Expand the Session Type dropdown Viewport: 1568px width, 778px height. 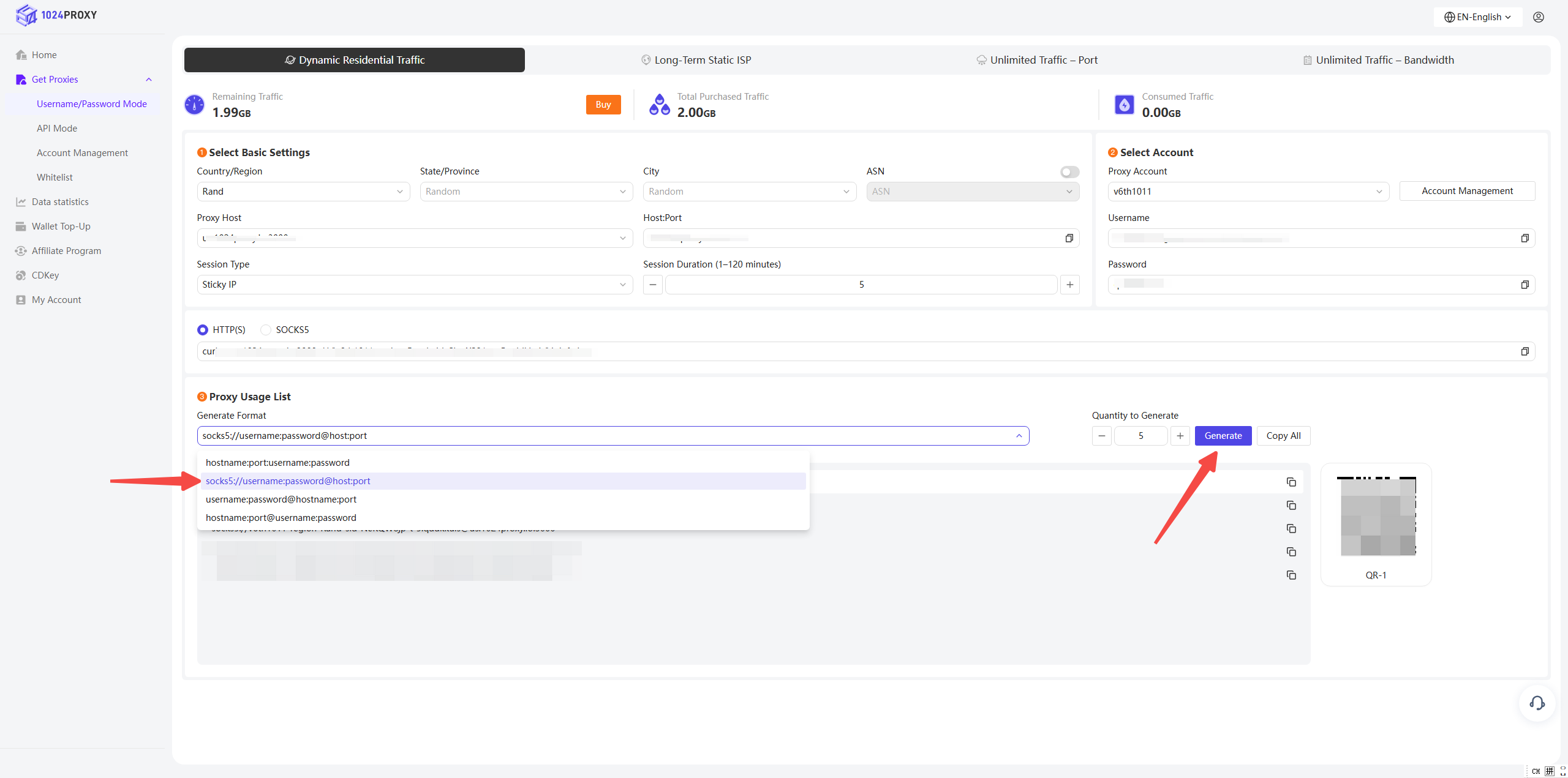415,285
